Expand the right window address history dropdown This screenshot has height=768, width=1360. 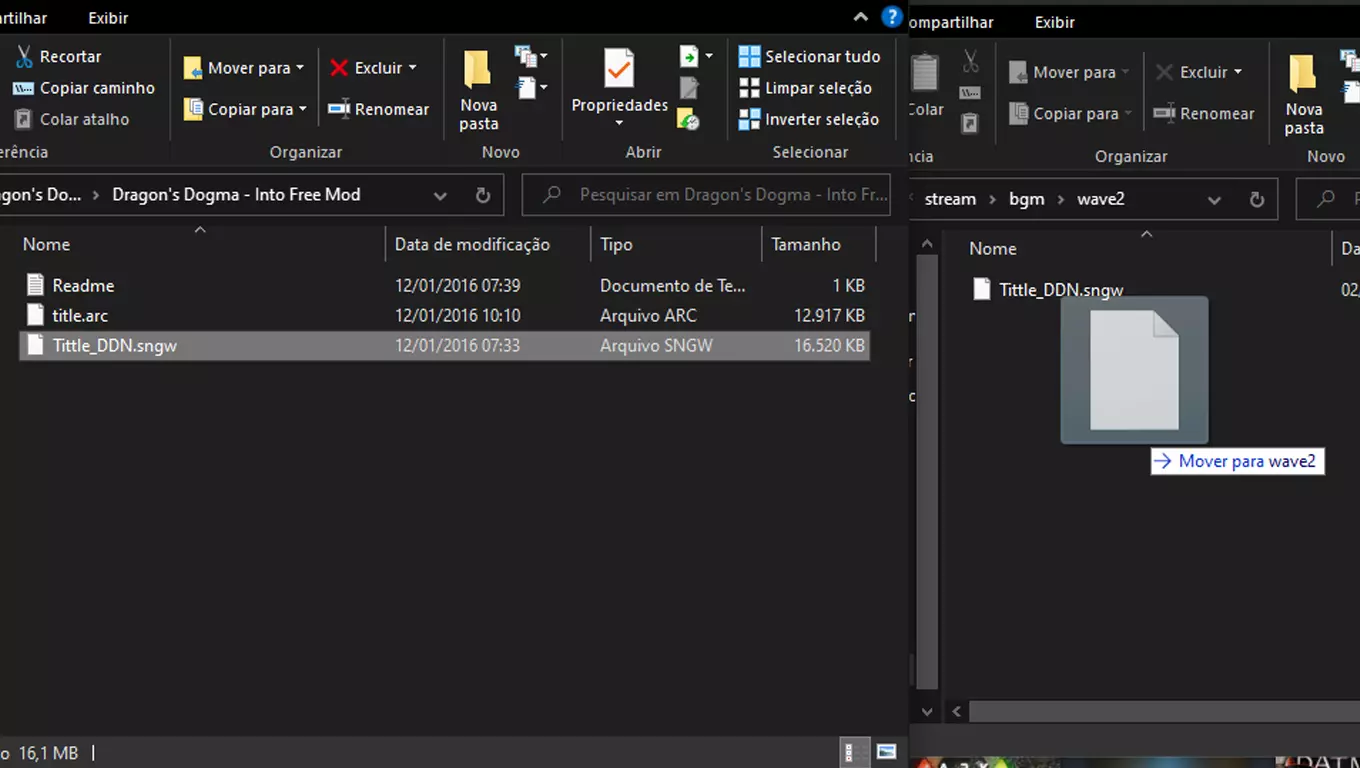(1214, 200)
